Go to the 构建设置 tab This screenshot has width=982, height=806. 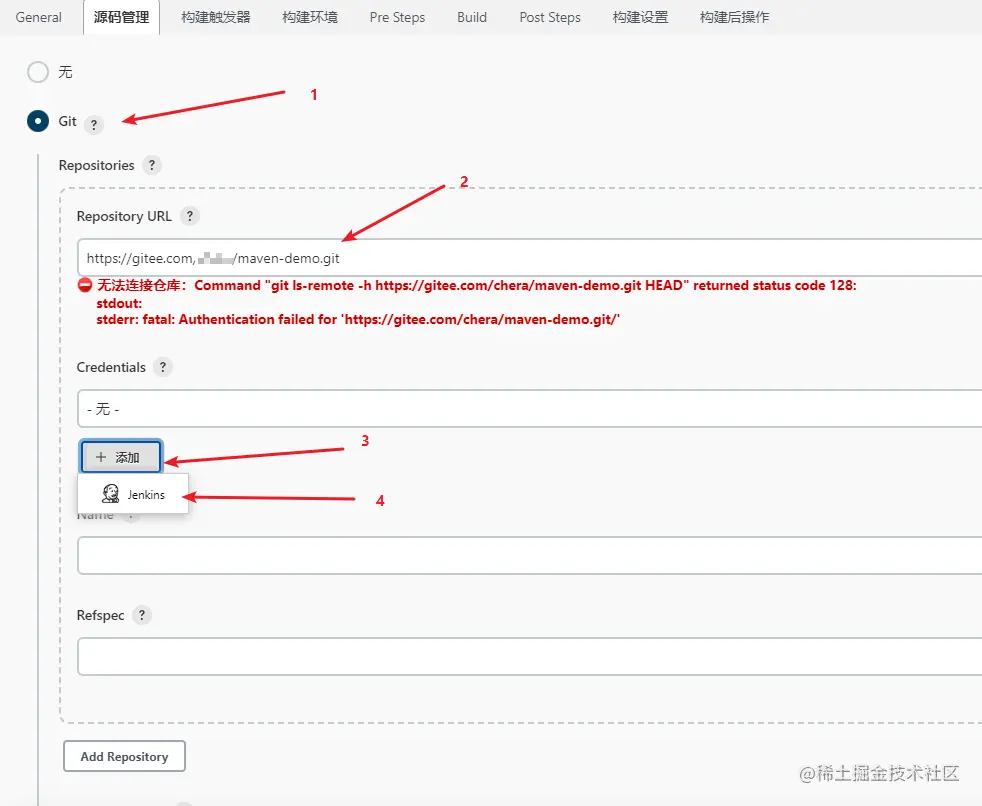[640, 17]
